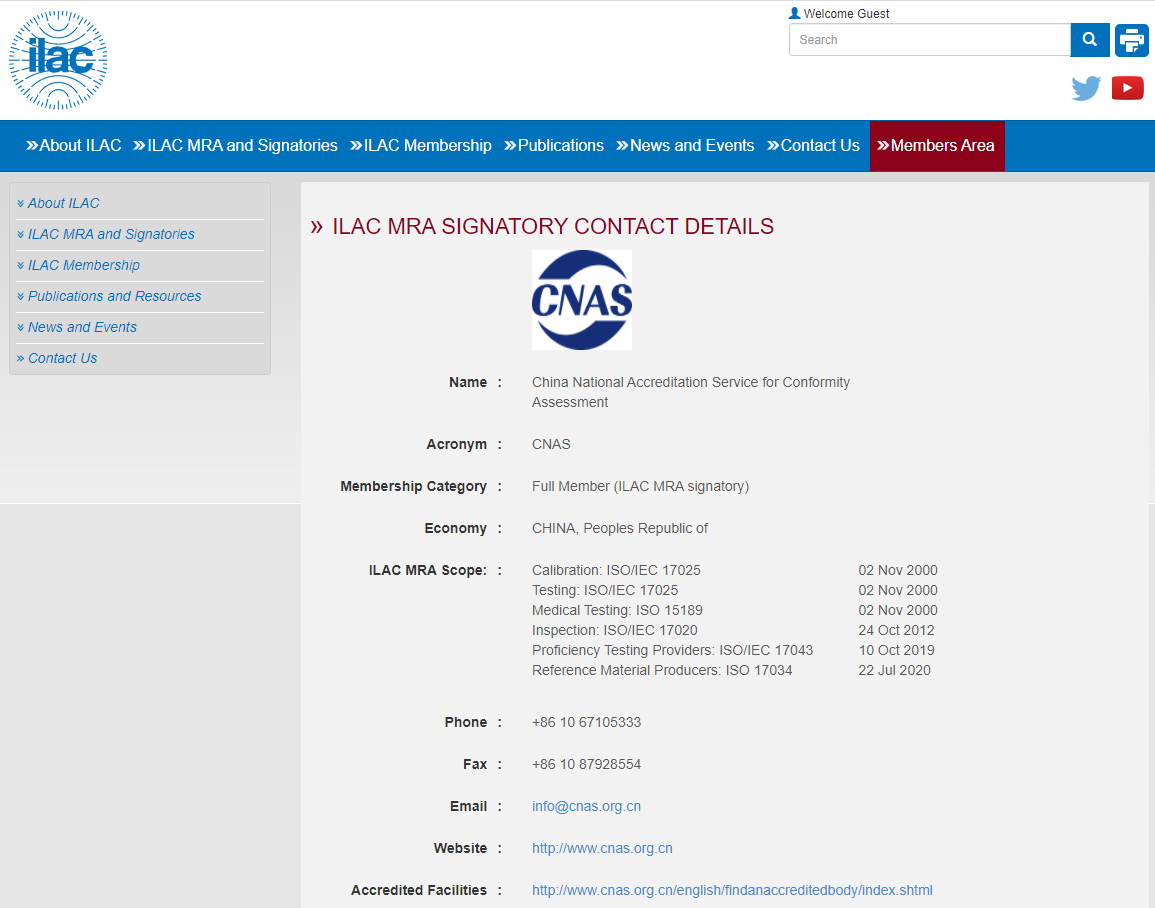Click the printer icon button
1155x908 pixels.
[1132, 40]
